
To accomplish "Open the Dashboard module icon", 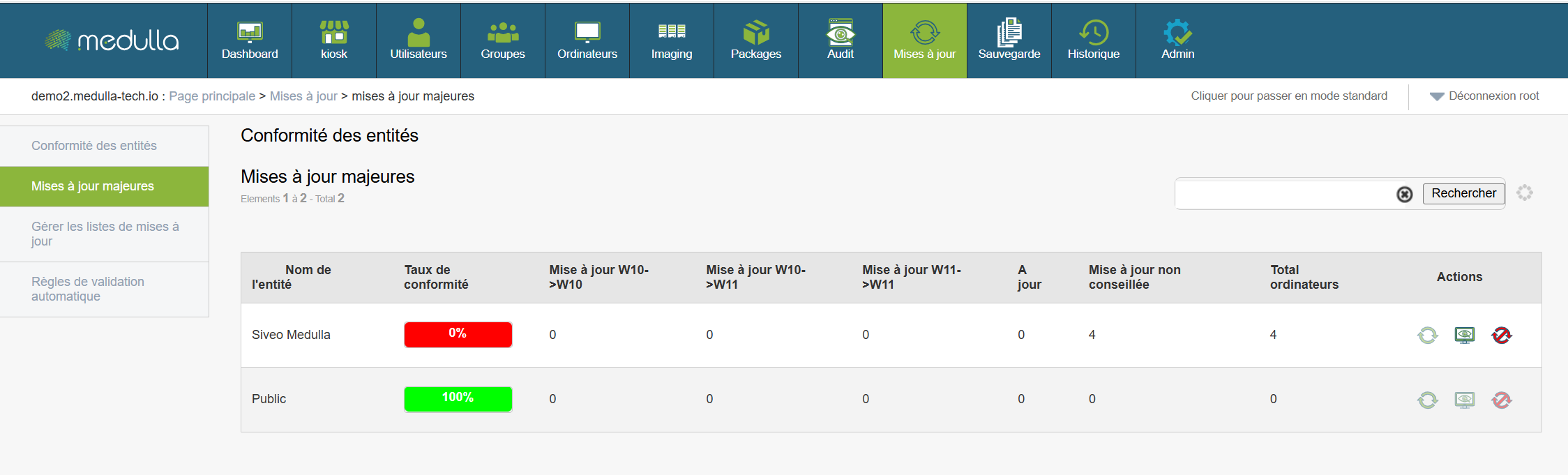I will [250, 32].
